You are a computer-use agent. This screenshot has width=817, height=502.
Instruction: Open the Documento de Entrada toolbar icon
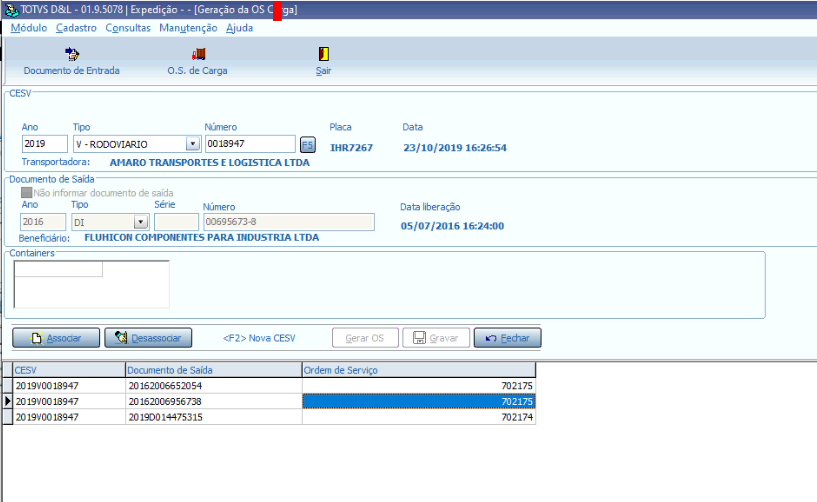(71, 54)
